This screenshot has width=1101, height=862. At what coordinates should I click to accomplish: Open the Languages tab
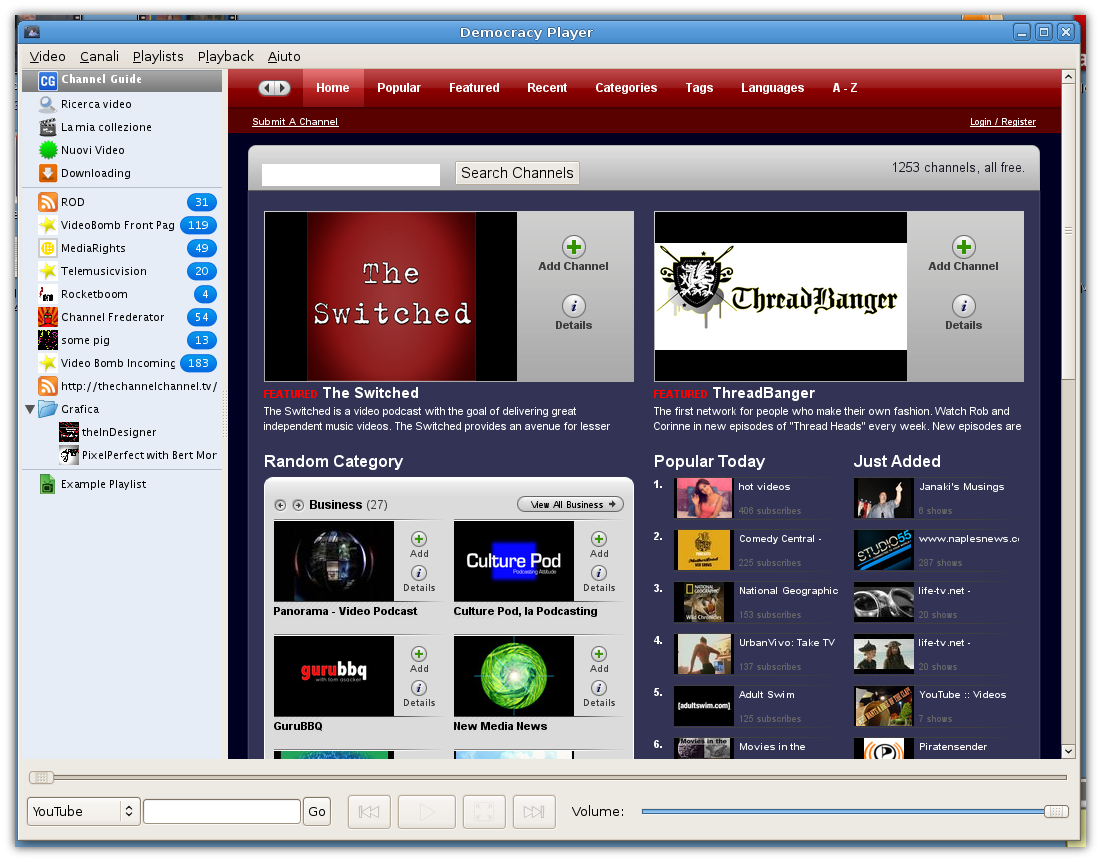[772, 88]
